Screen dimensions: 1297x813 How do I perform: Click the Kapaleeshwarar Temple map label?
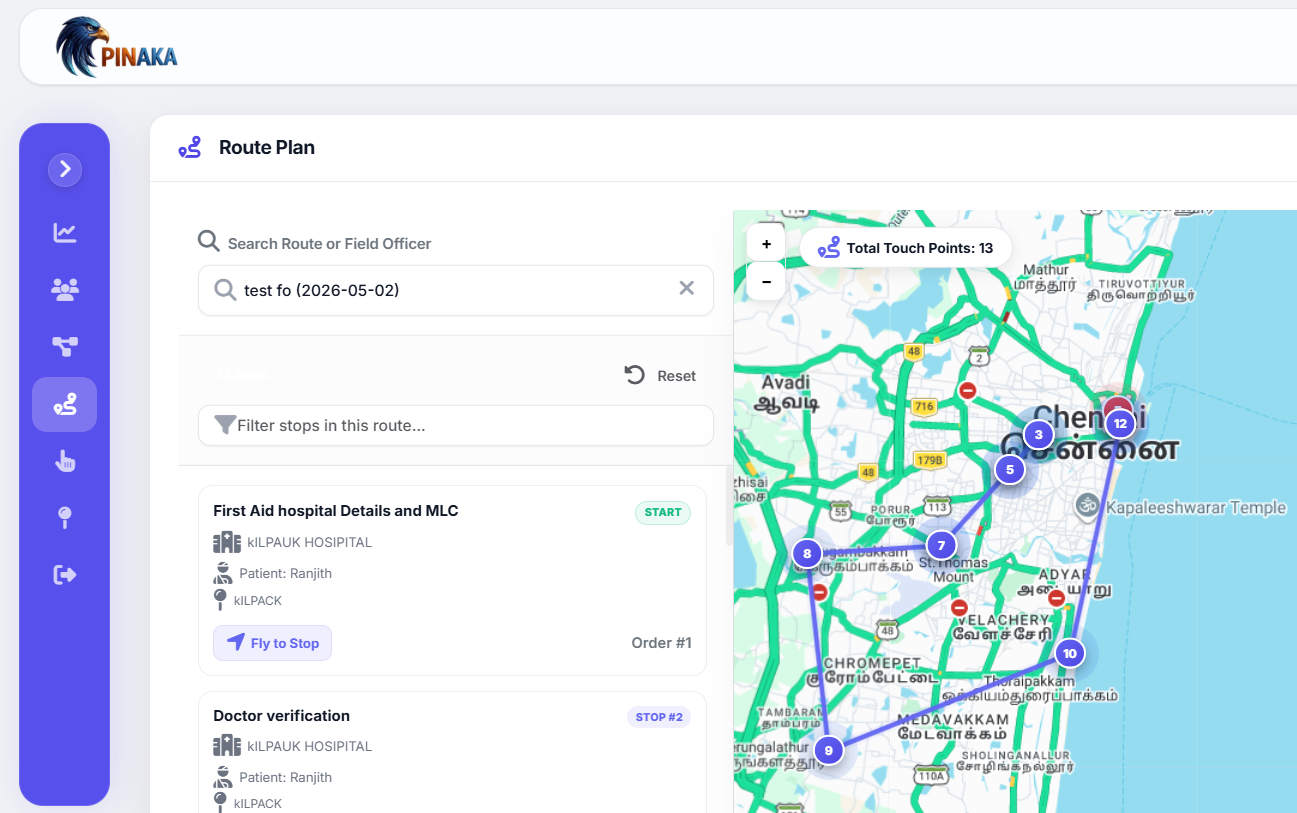(1196, 507)
